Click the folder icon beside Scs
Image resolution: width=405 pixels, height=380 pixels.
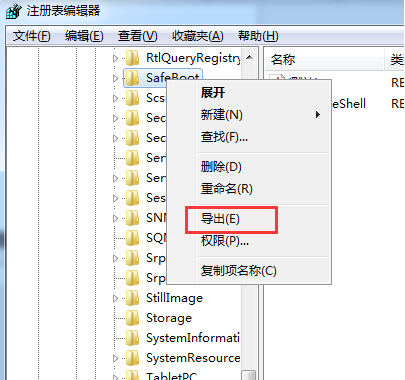[x=132, y=98]
